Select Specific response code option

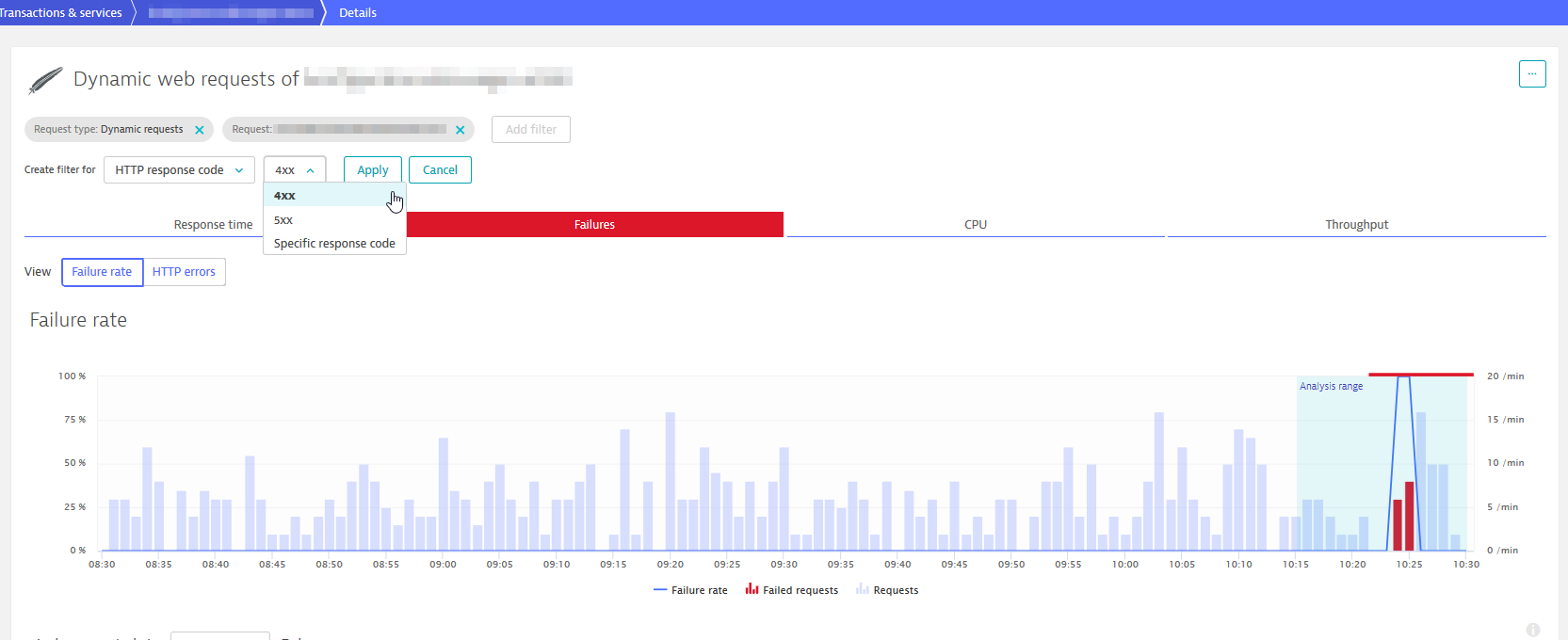tap(334, 244)
